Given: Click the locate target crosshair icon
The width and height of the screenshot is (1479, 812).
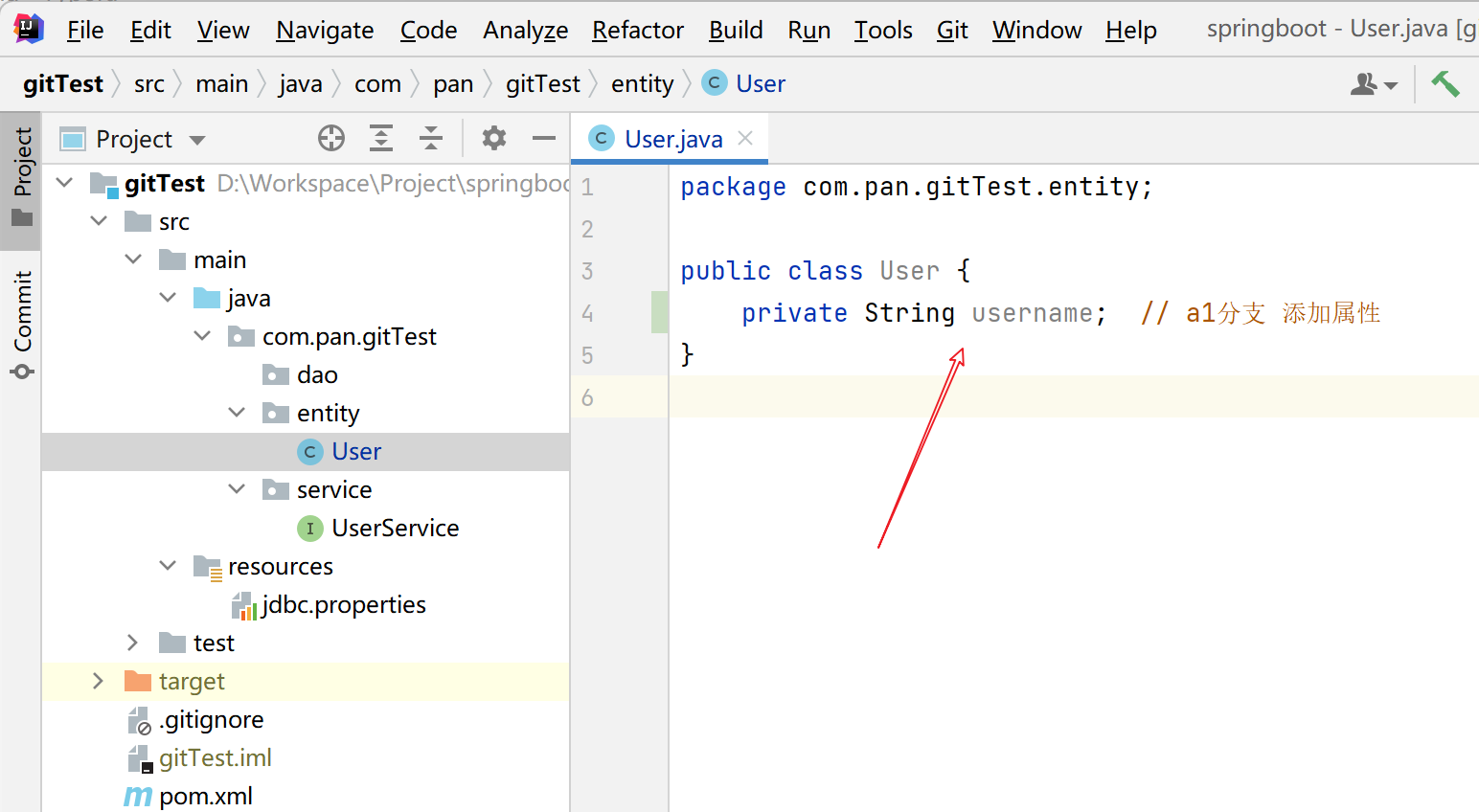Looking at the screenshot, I should [331, 139].
